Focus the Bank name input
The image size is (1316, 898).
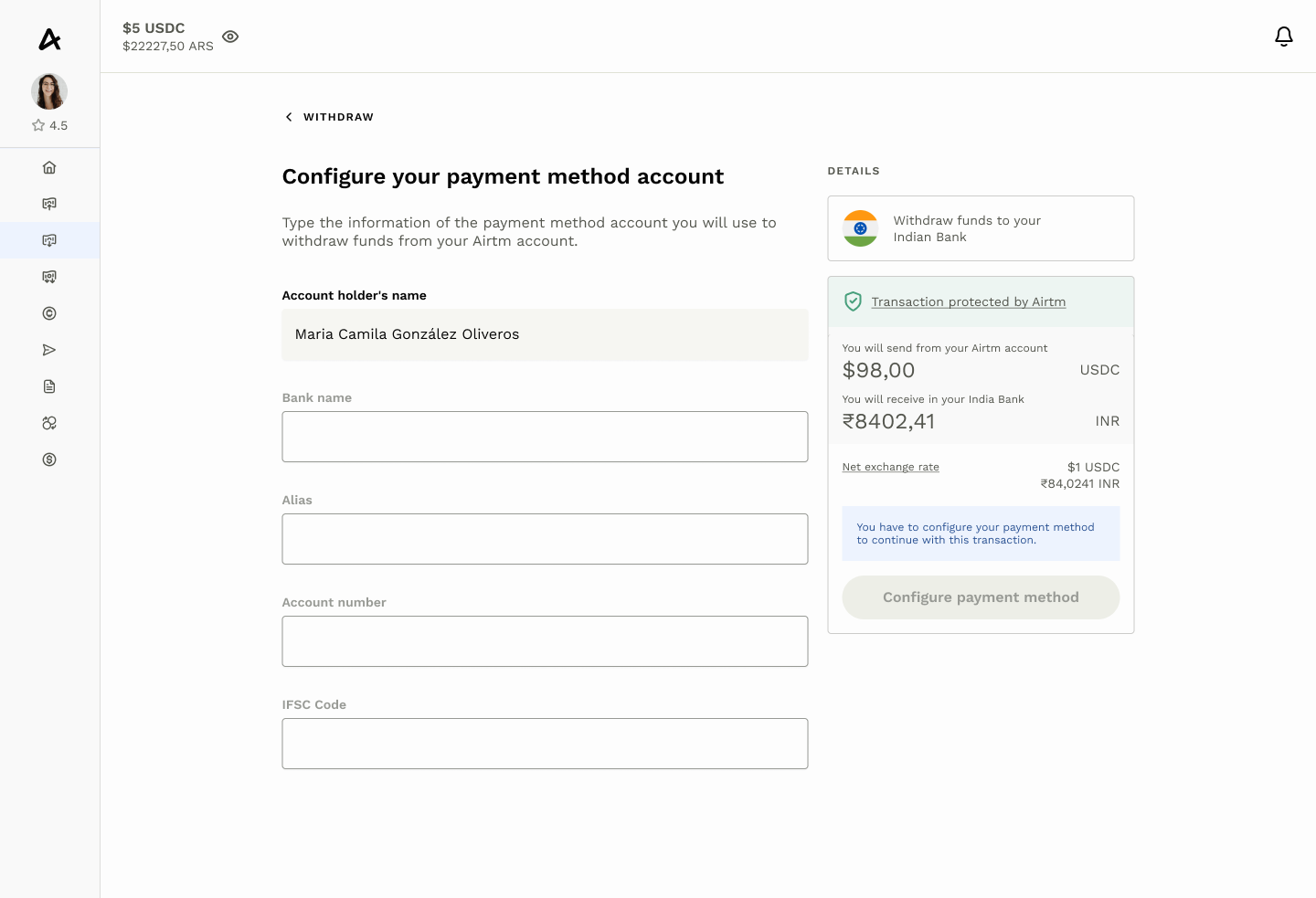coord(545,437)
